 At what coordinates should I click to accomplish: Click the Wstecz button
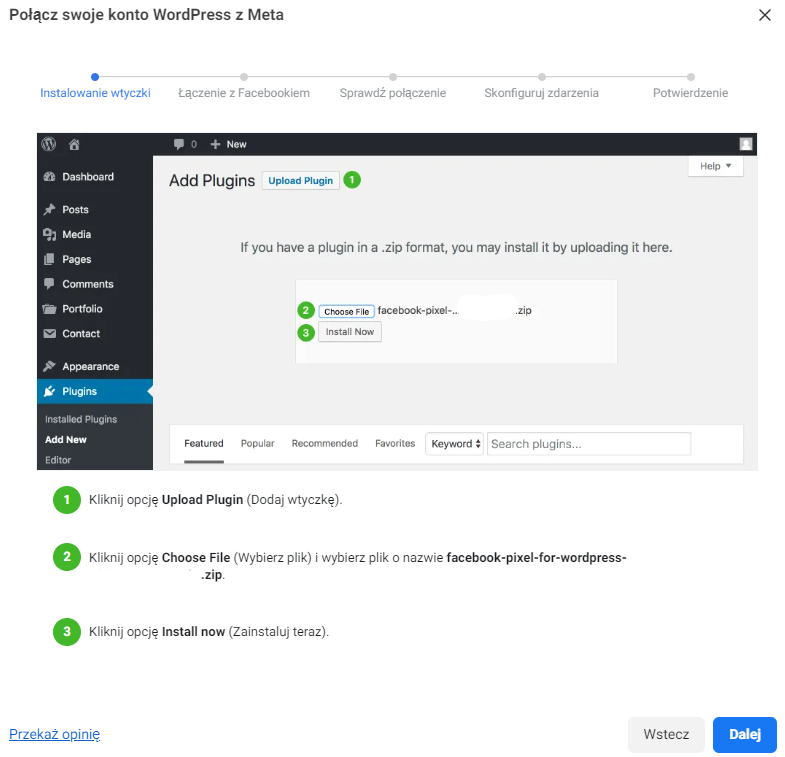click(x=666, y=734)
